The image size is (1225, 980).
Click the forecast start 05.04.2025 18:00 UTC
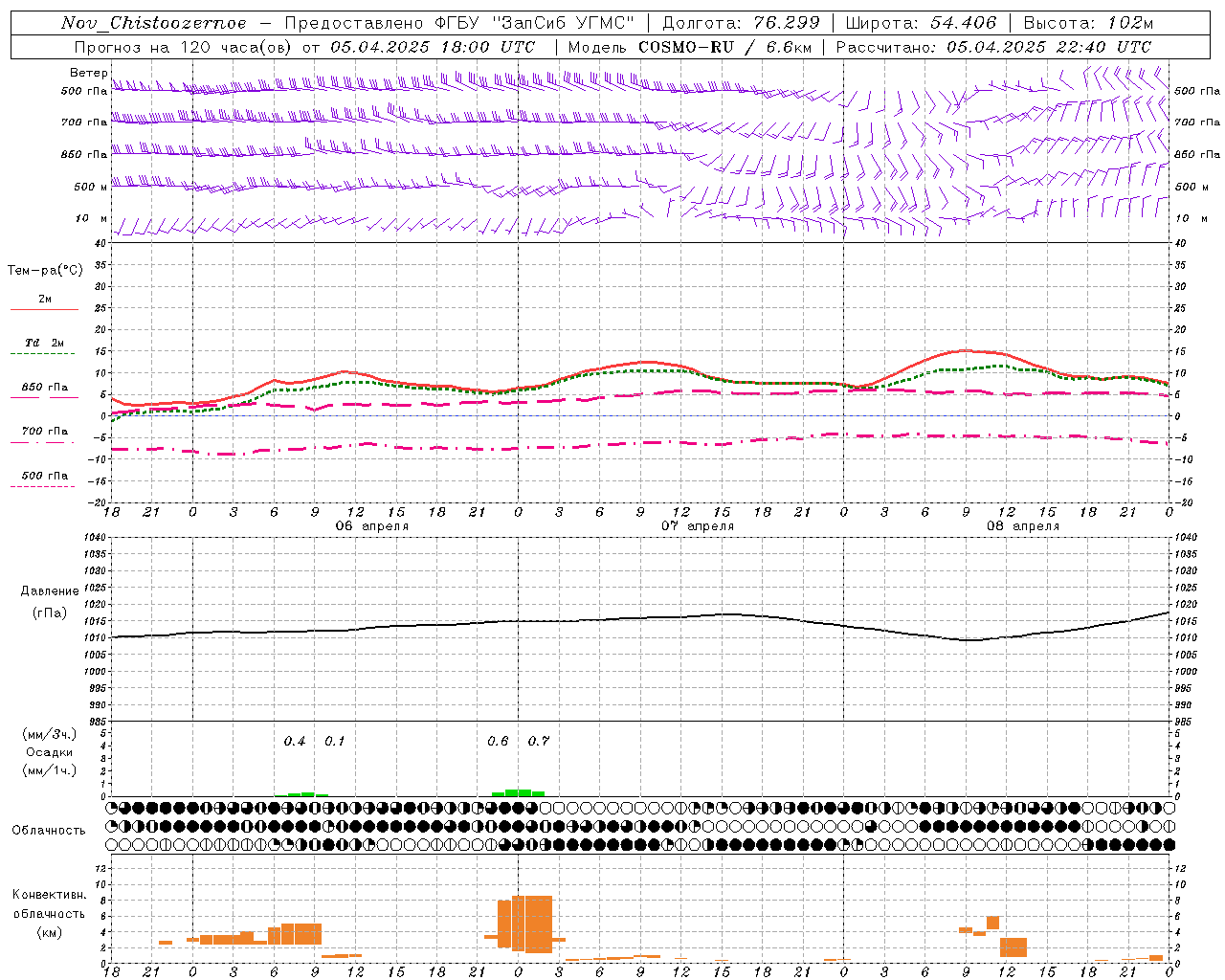[433, 47]
